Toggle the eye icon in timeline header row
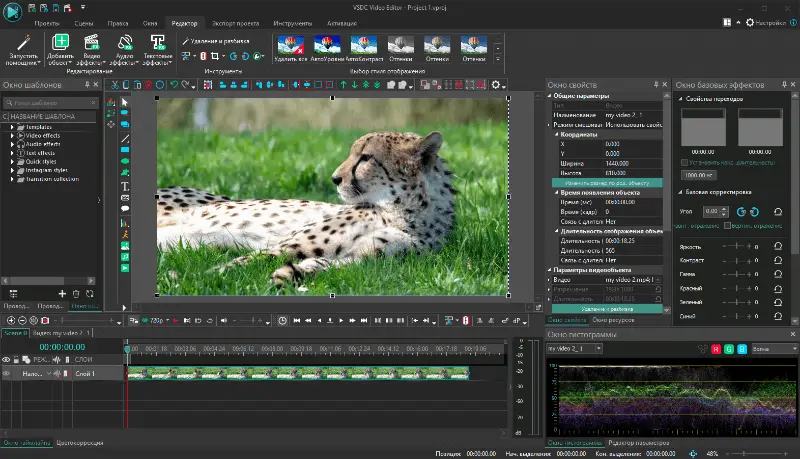800x459 pixels. click(x=6, y=360)
